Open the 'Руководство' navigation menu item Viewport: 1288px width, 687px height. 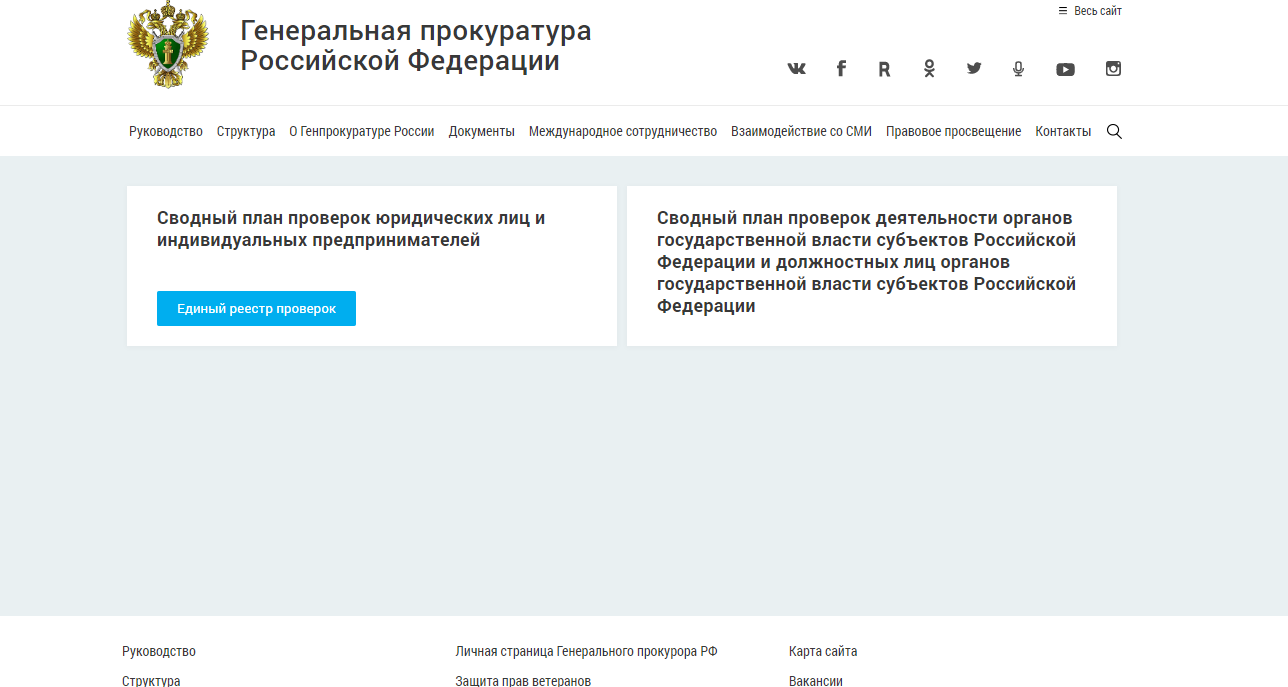(166, 131)
